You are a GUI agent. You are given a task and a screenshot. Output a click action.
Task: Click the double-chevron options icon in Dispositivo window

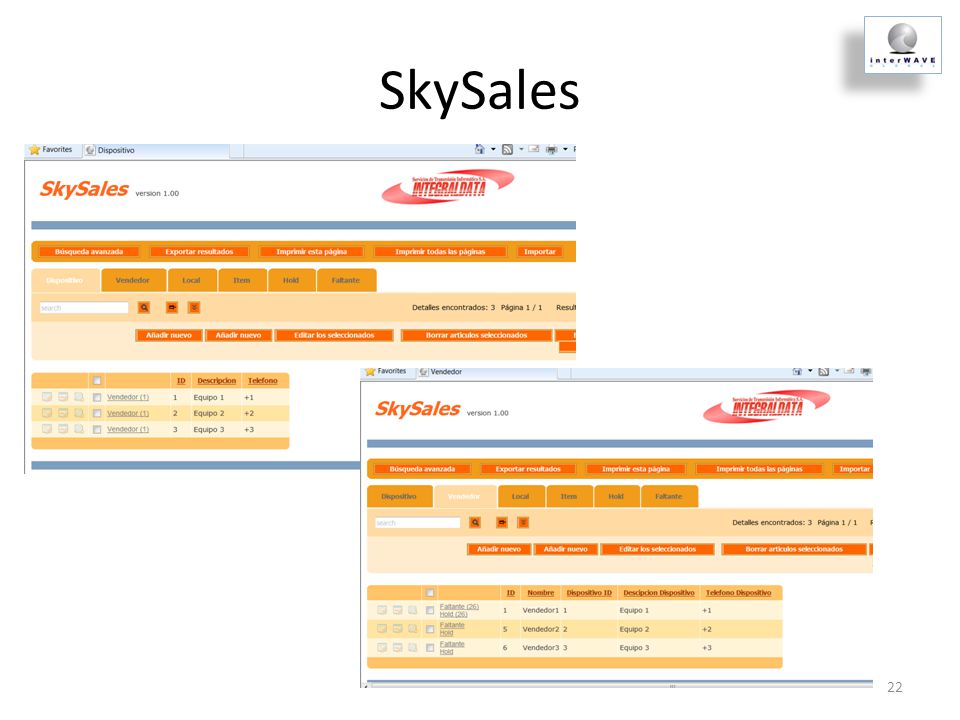click(194, 307)
